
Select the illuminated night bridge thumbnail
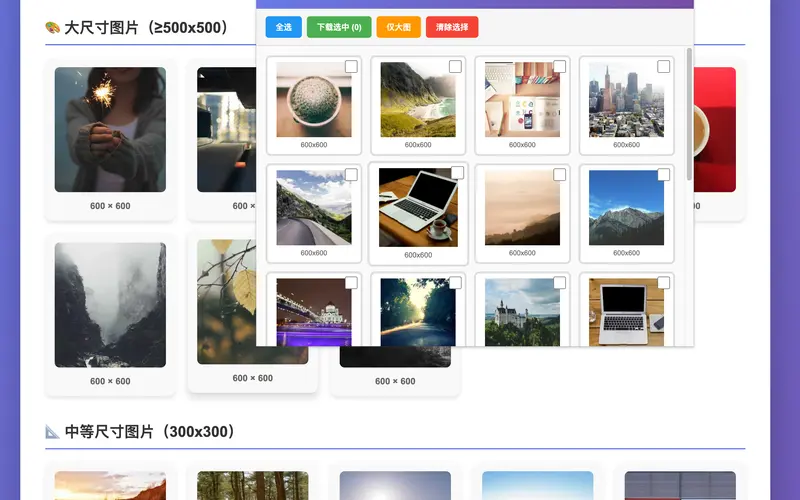[314, 312]
